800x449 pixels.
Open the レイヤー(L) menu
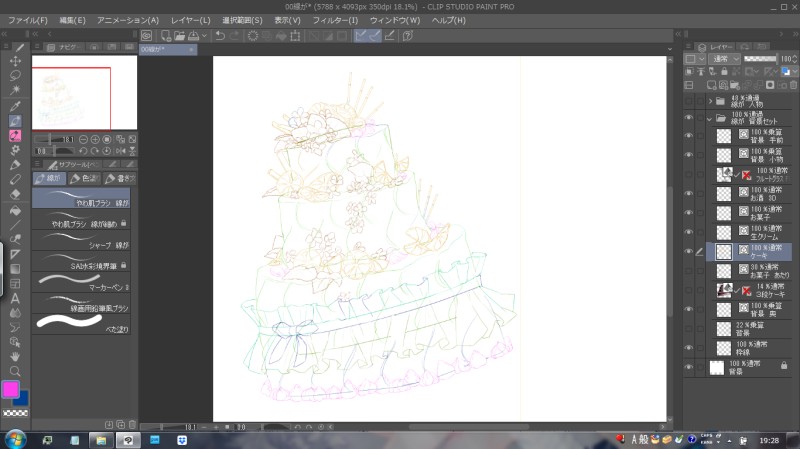190,20
